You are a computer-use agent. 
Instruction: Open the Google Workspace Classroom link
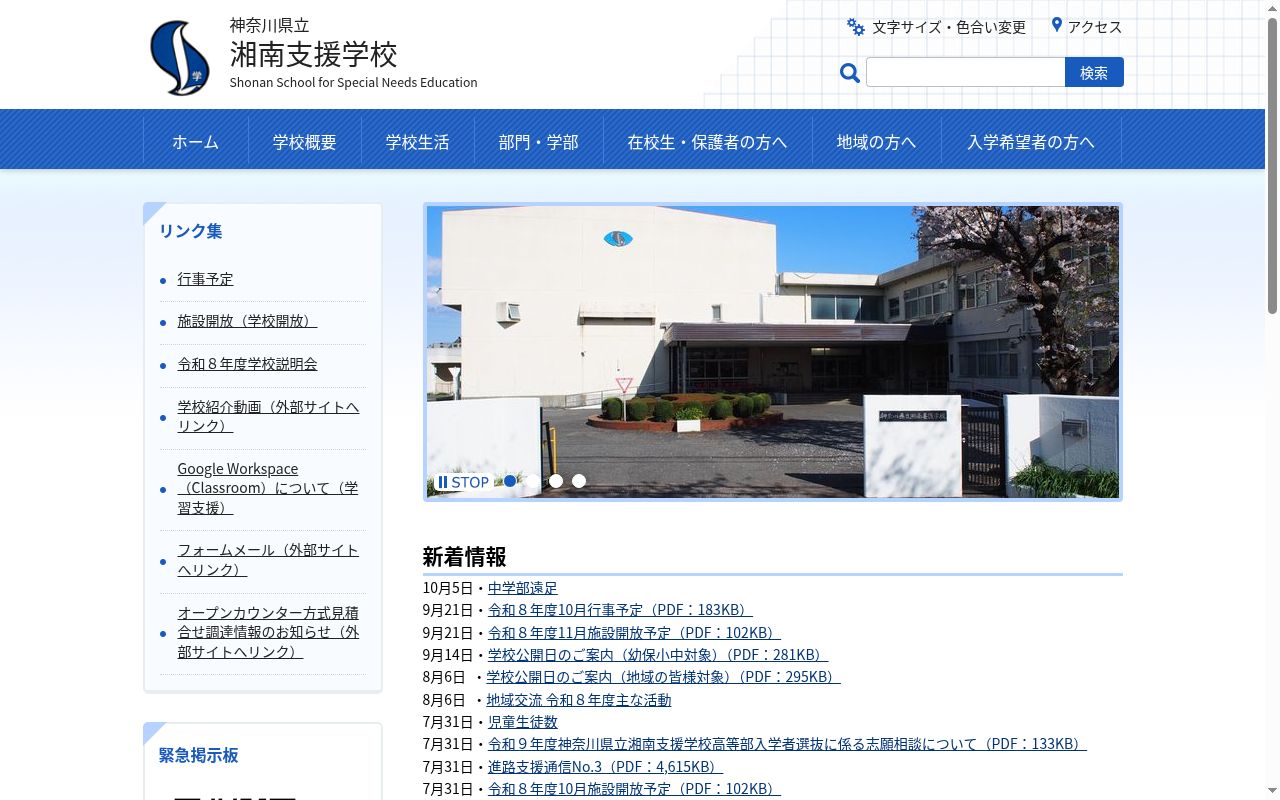coord(268,488)
